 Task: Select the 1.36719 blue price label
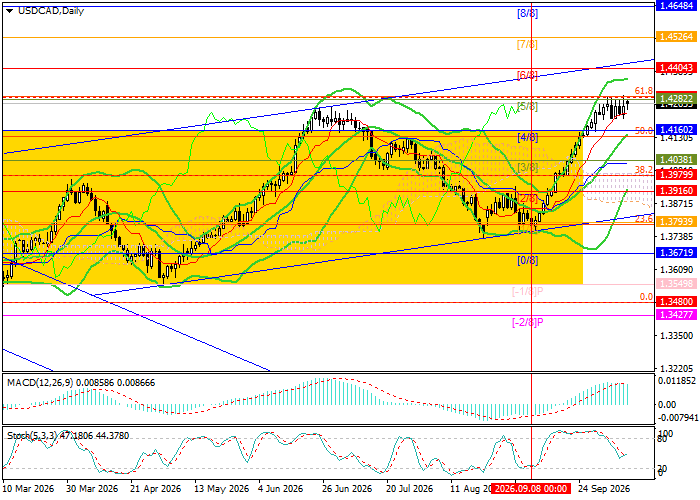[x=676, y=253]
